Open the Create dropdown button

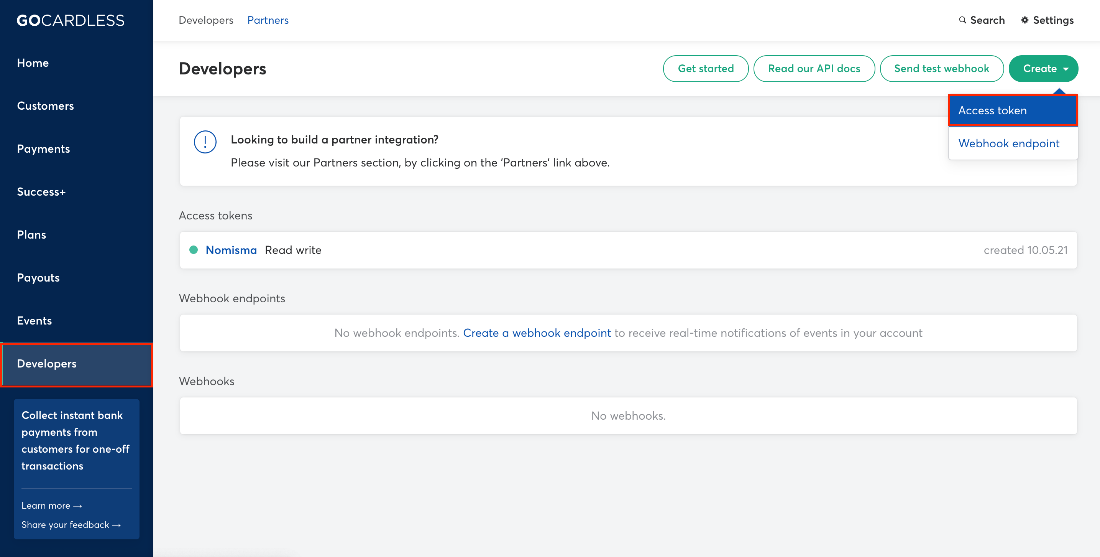click(1043, 68)
